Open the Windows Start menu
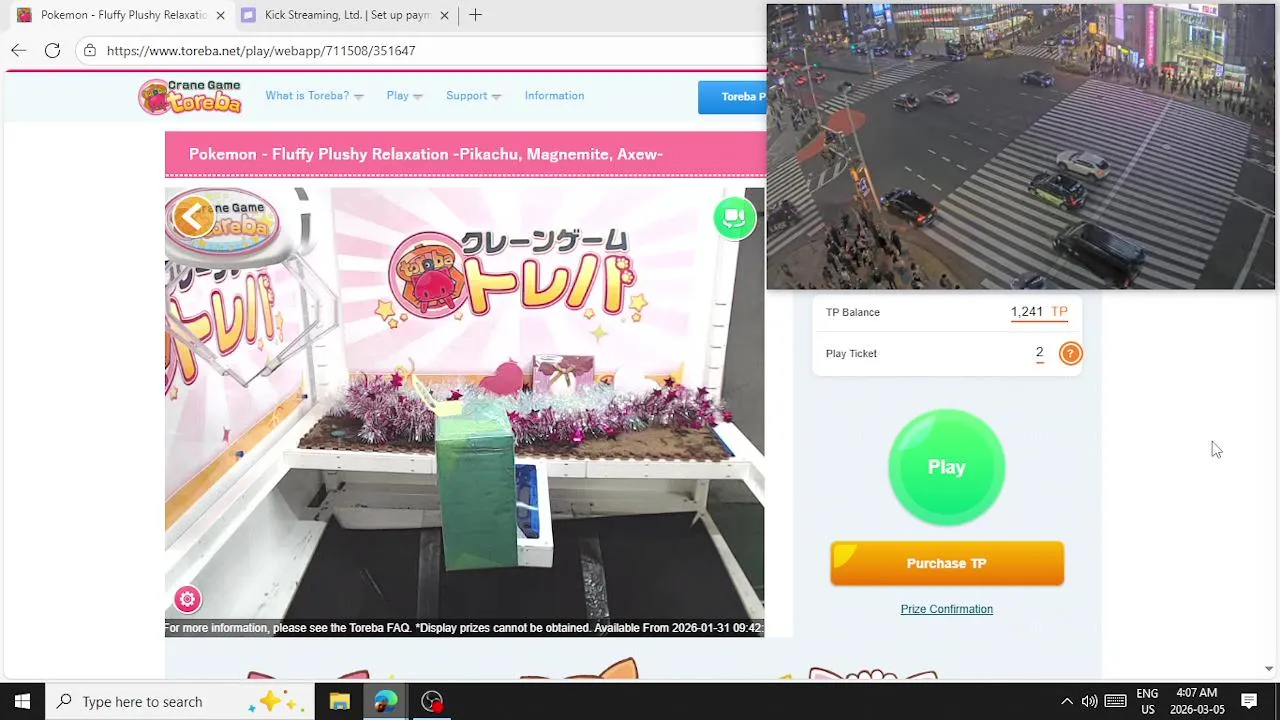Image resolution: width=1280 pixels, height=720 pixels. [22, 701]
